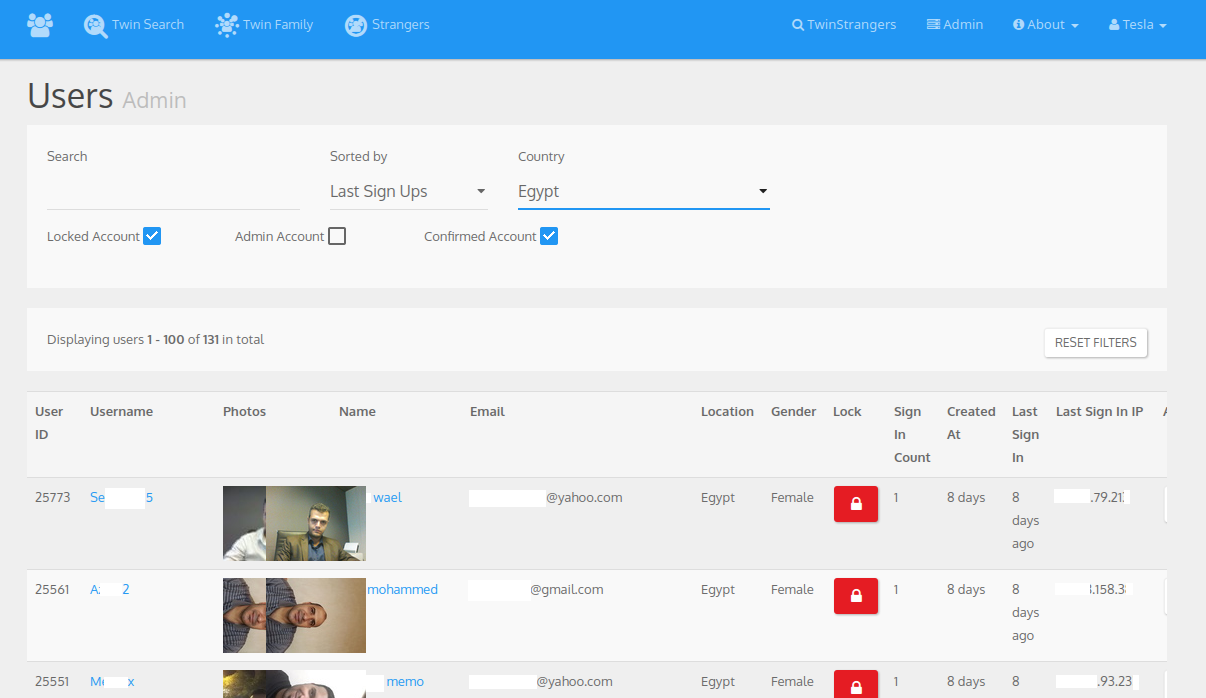Open the username link for user 25551
The width and height of the screenshot is (1206, 698).
tap(112, 682)
